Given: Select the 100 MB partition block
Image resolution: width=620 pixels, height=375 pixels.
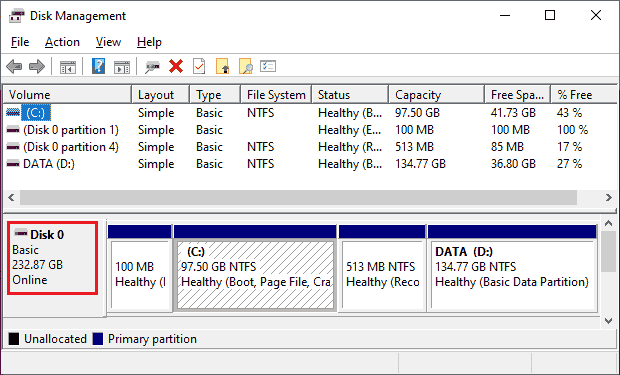Looking at the screenshot, I should (x=140, y=269).
